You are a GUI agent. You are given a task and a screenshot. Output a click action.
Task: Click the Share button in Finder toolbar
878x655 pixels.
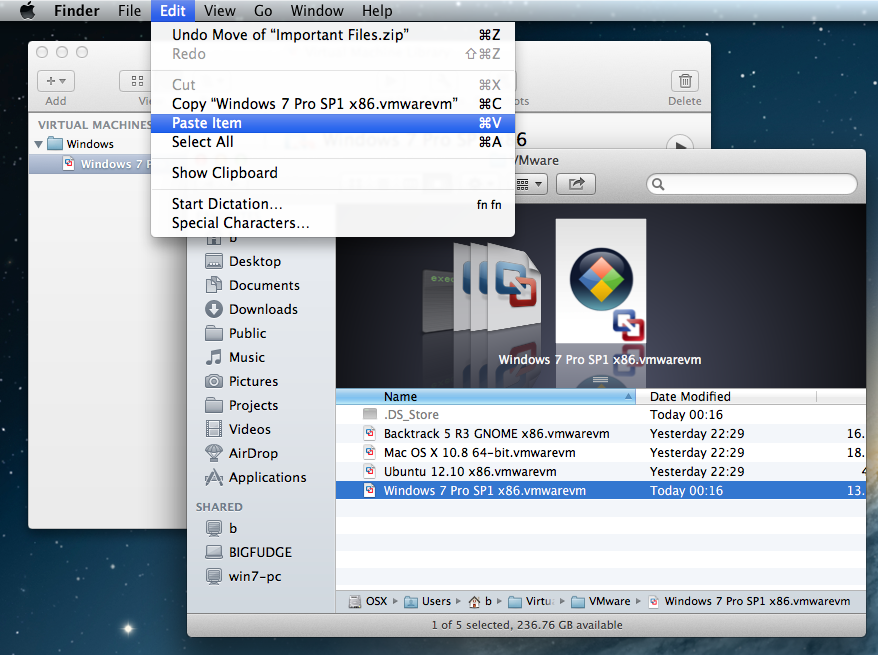pyautogui.click(x=576, y=184)
